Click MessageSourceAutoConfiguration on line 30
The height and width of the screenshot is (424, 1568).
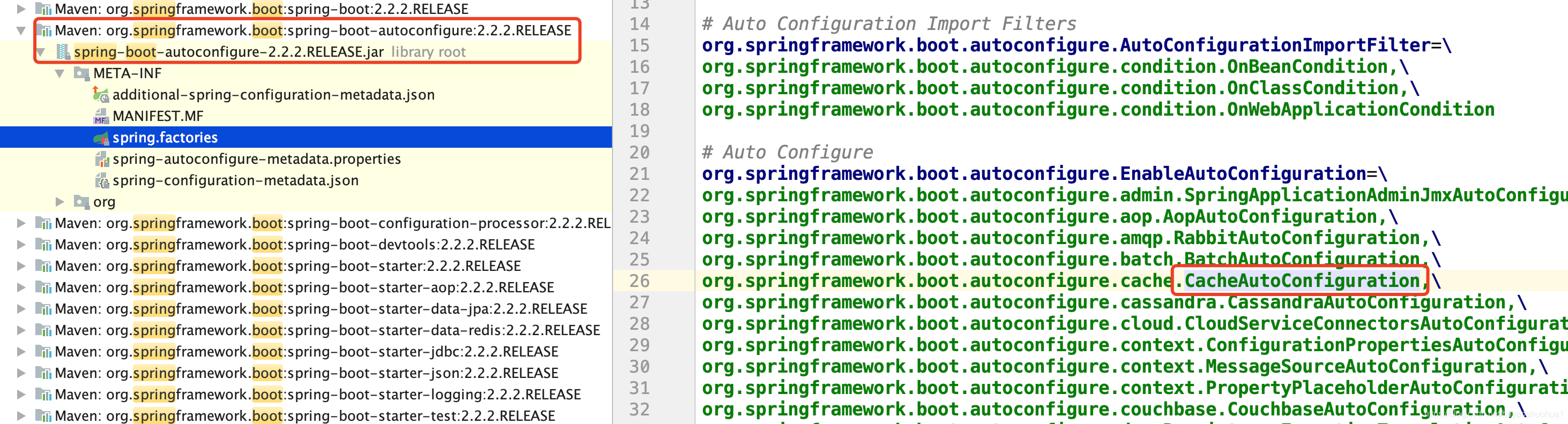pyautogui.click(x=1367, y=367)
